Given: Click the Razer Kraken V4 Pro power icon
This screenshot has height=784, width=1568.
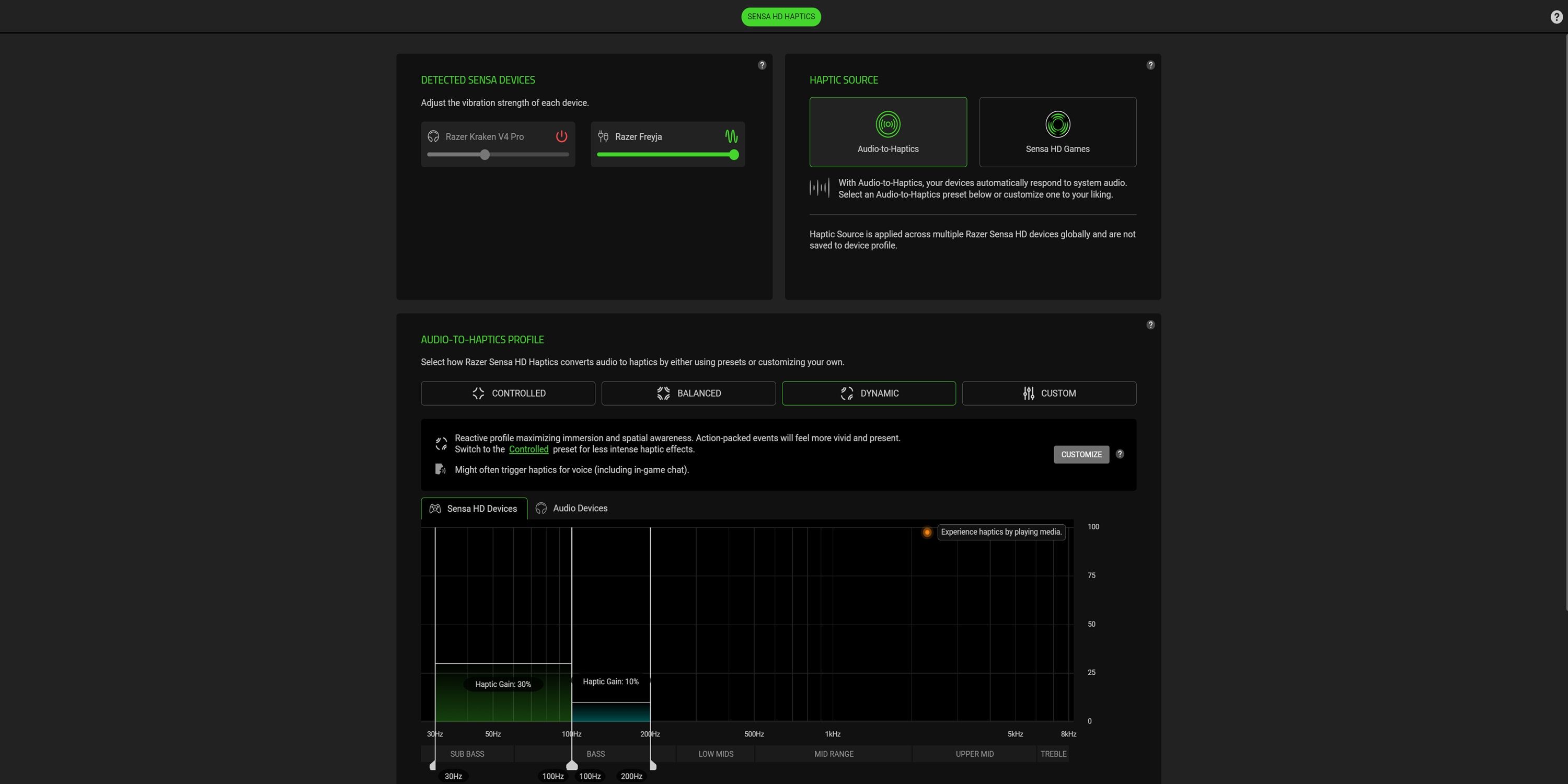Looking at the screenshot, I should 561,136.
